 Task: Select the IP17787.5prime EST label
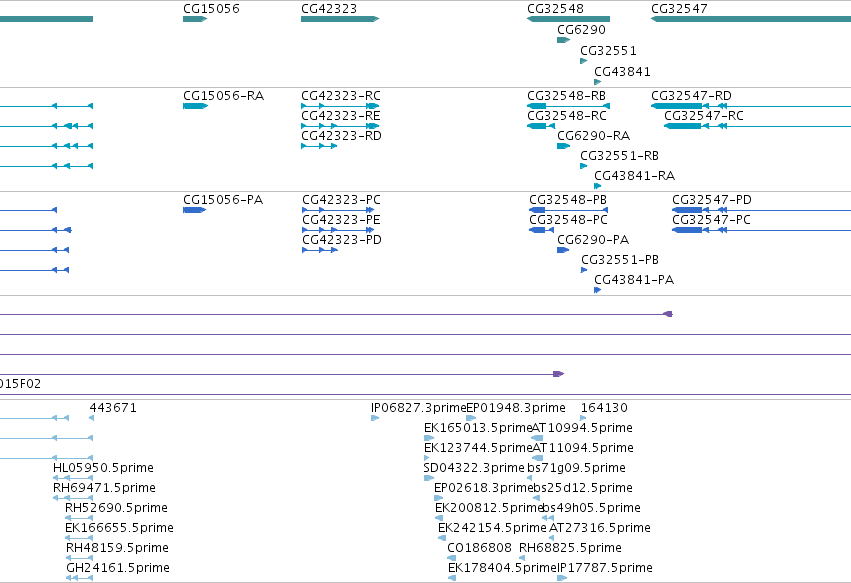605,568
